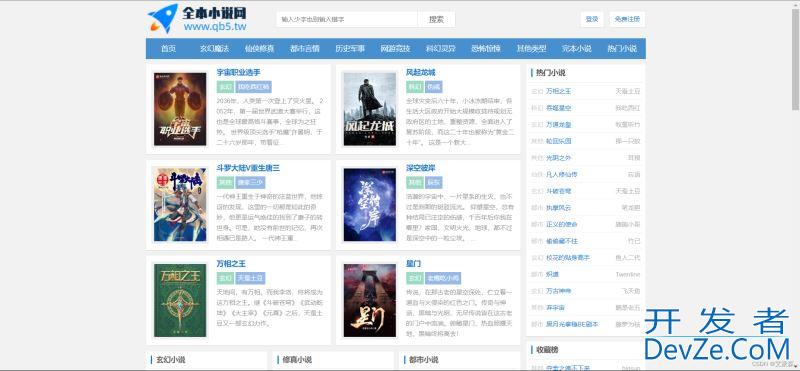This screenshot has width=800, height=371.
Task: Click the 万相之王 green book cover
Action: (x=180, y=300)
